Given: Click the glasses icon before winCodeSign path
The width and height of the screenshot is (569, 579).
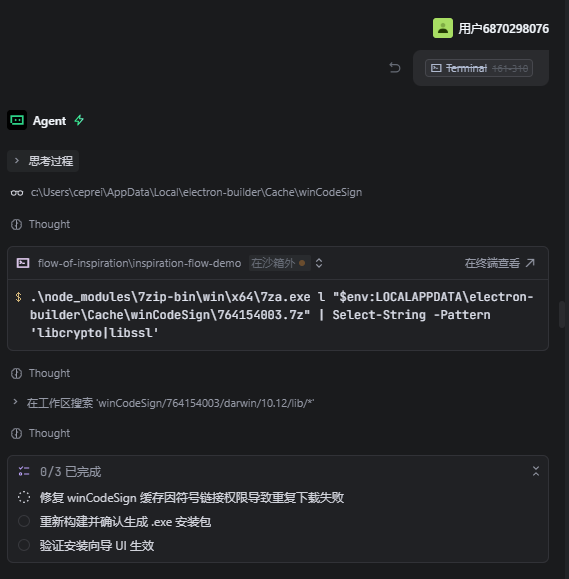Looking at the screenshot, I should pos(17,193).
